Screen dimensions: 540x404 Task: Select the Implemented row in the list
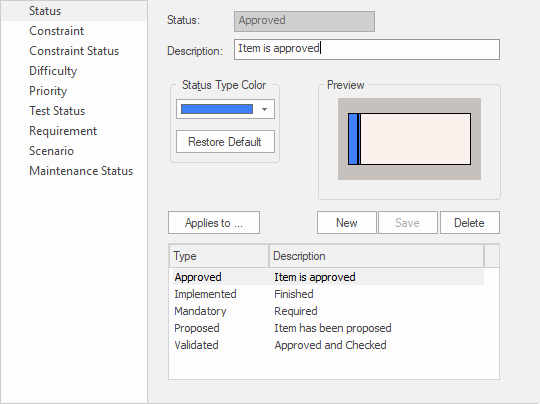(328, 294)
